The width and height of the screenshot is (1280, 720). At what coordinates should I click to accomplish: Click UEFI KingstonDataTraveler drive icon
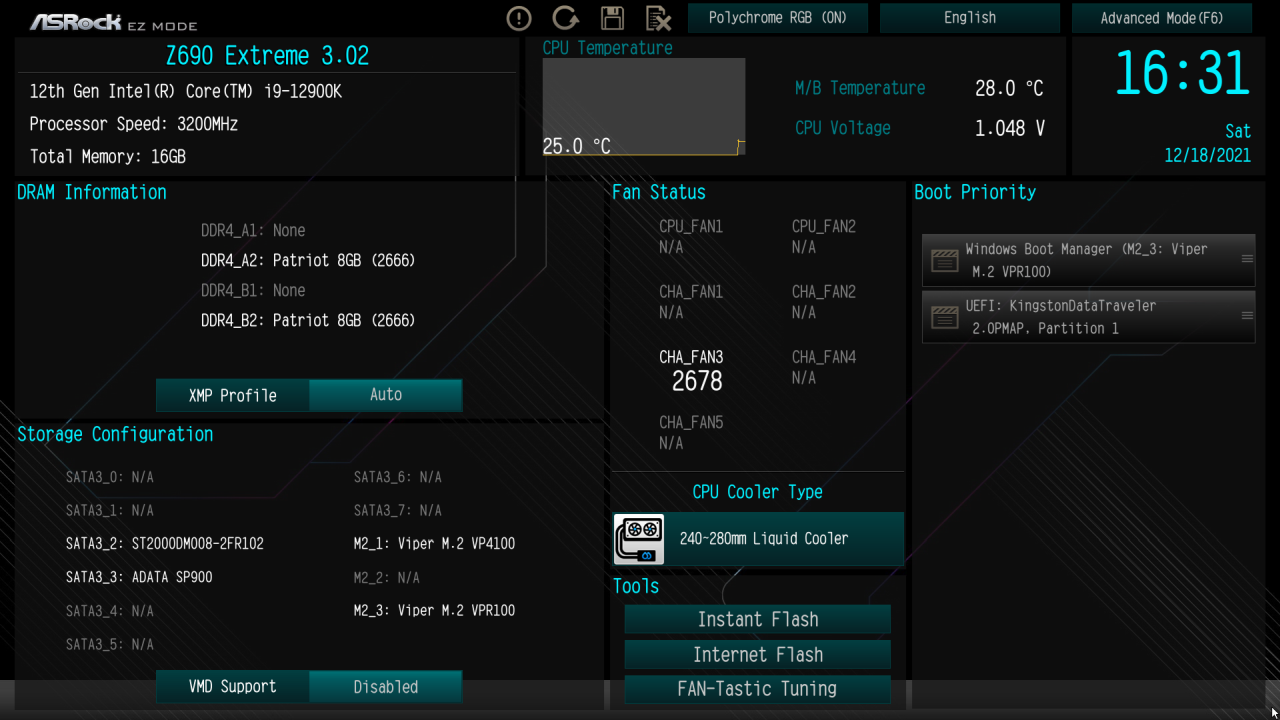[x=945, y=317]
